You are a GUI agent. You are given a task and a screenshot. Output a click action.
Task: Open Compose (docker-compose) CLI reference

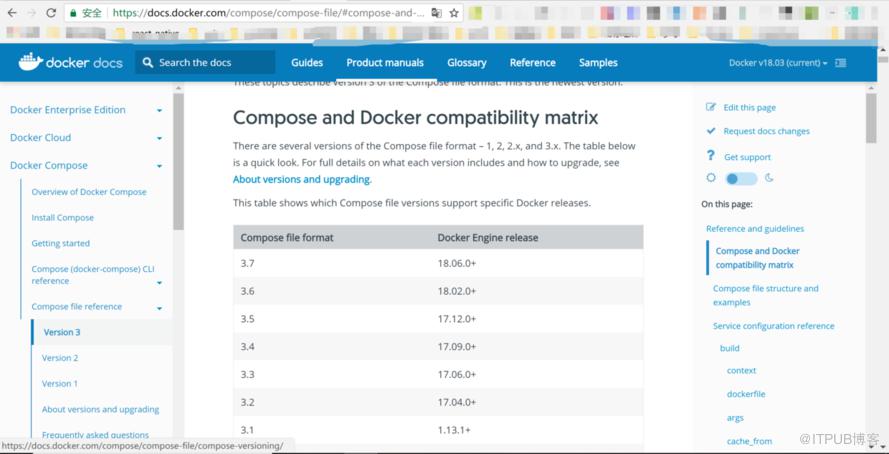point(92,275)
